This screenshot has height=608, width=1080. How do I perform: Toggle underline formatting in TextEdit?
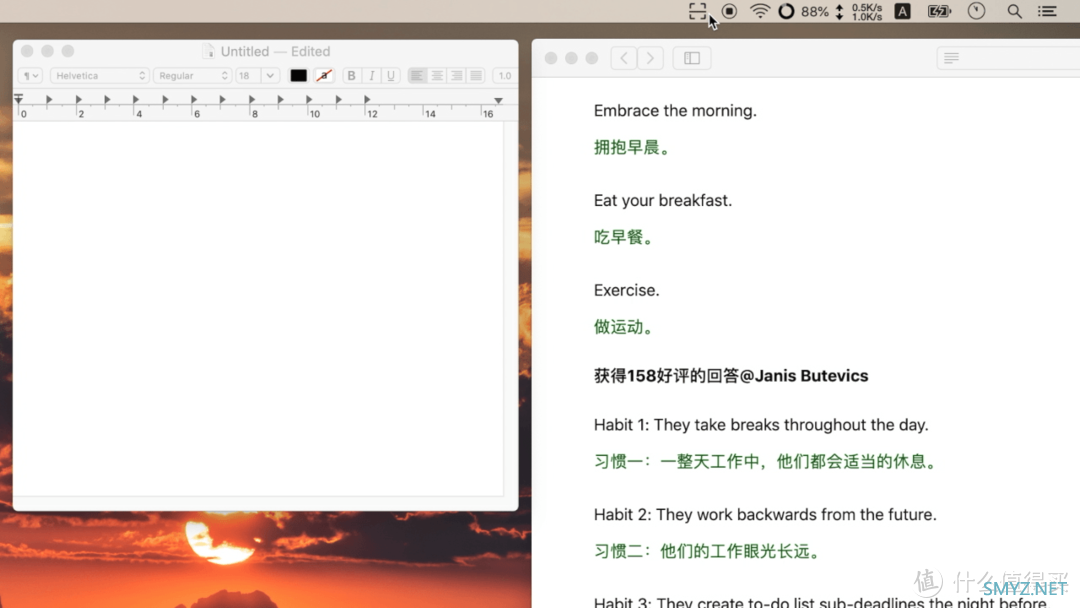pyautogui.click(x=391, y=76)
